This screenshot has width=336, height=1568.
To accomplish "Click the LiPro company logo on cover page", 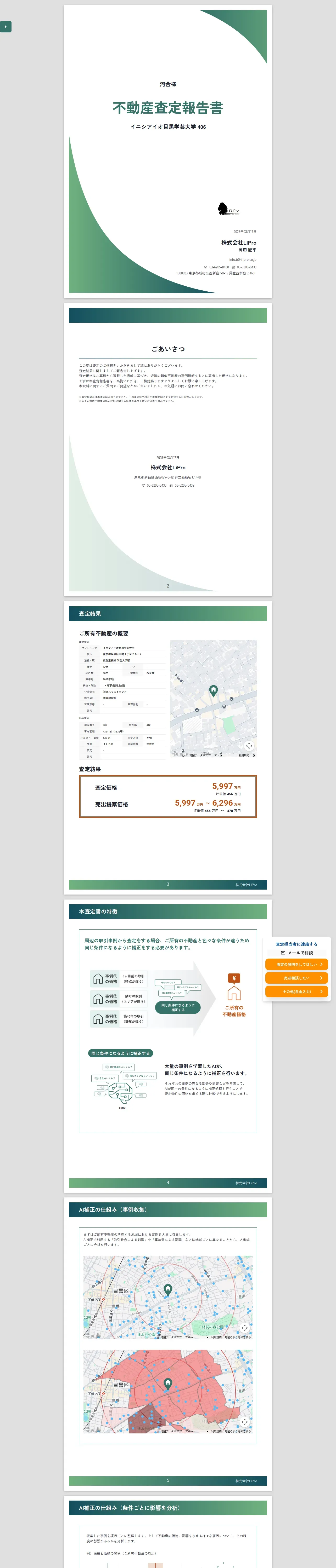I will [228, 209].
